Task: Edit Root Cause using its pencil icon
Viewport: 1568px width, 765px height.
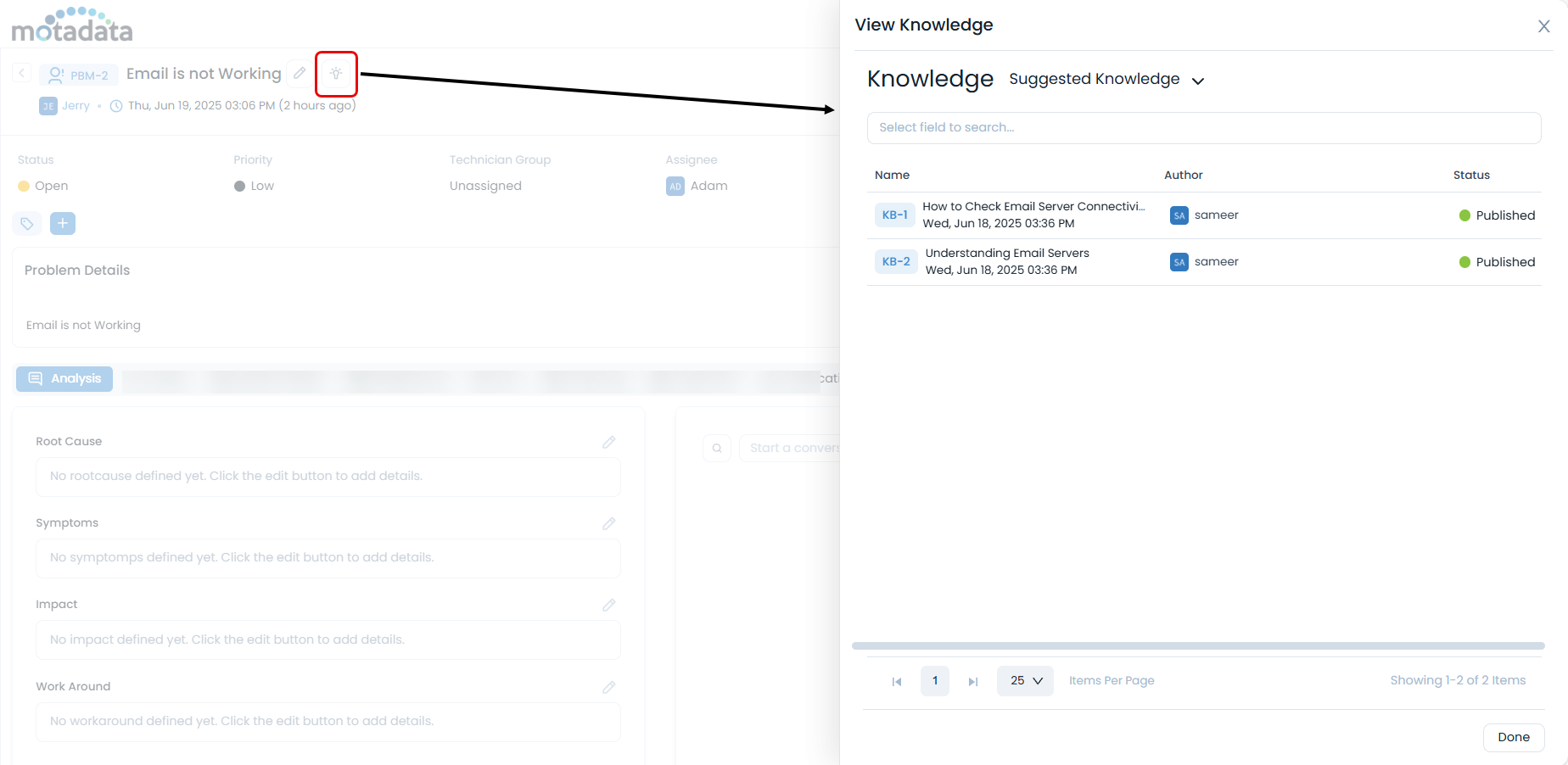Action: (x=608, y=442)
